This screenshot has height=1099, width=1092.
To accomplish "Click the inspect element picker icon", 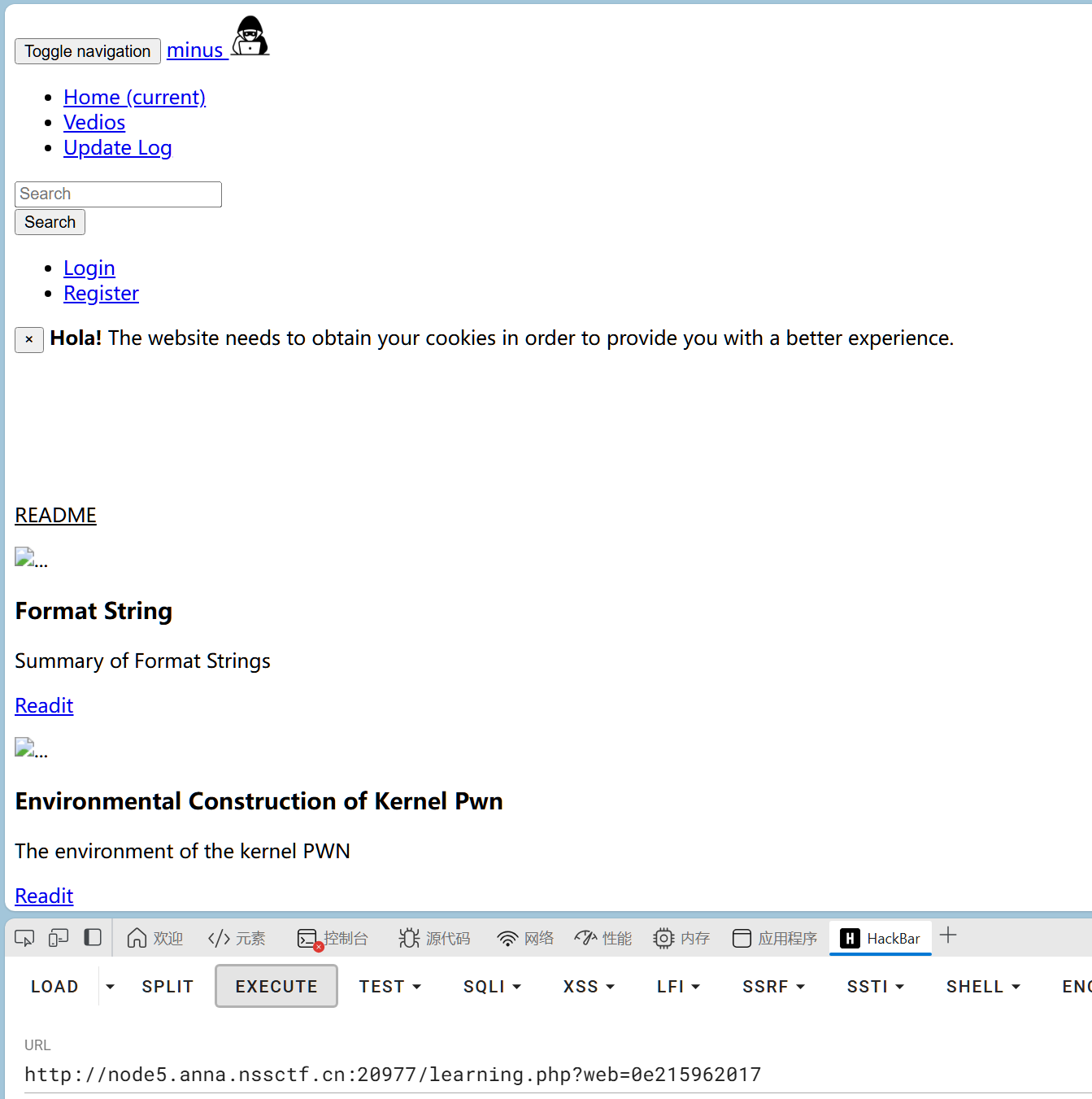I will click(24, 938).
